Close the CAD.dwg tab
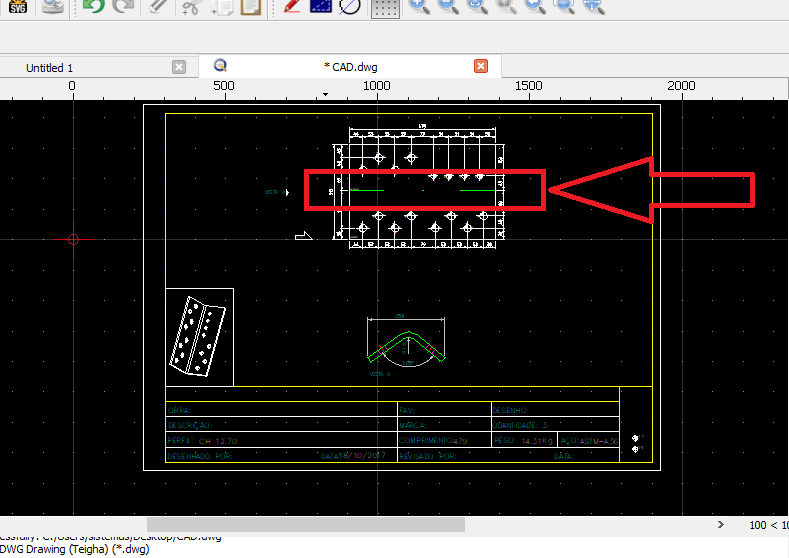The height and width of the screenshot is (558, 789). [481, 66]
